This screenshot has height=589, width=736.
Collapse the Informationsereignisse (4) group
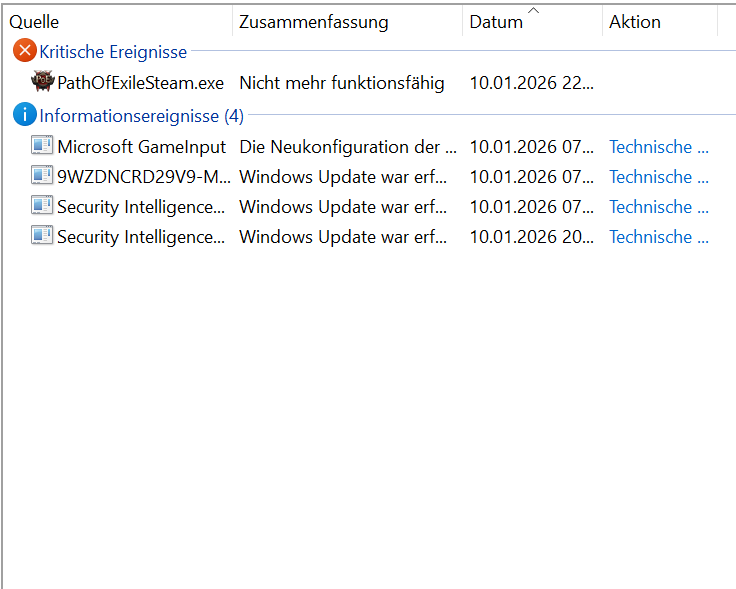(x=141, y=116)
